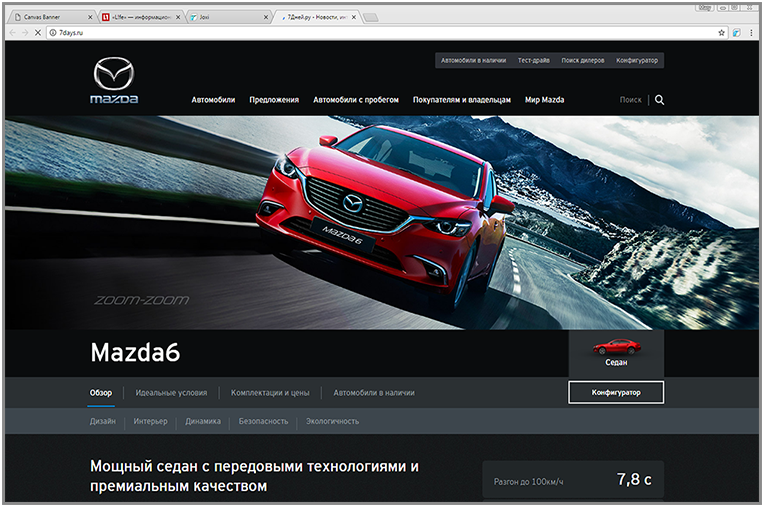Click the Mazda6 page title

pos(135,353)
